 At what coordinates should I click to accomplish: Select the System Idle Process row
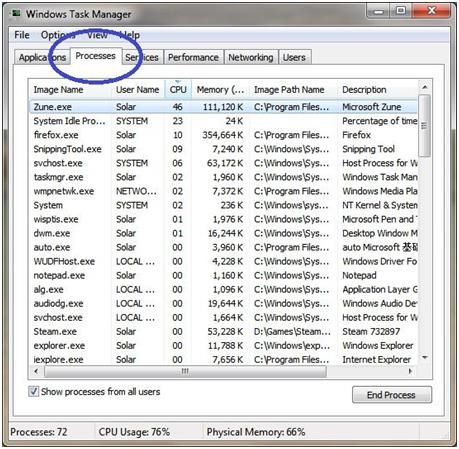(x=223, y=121)
